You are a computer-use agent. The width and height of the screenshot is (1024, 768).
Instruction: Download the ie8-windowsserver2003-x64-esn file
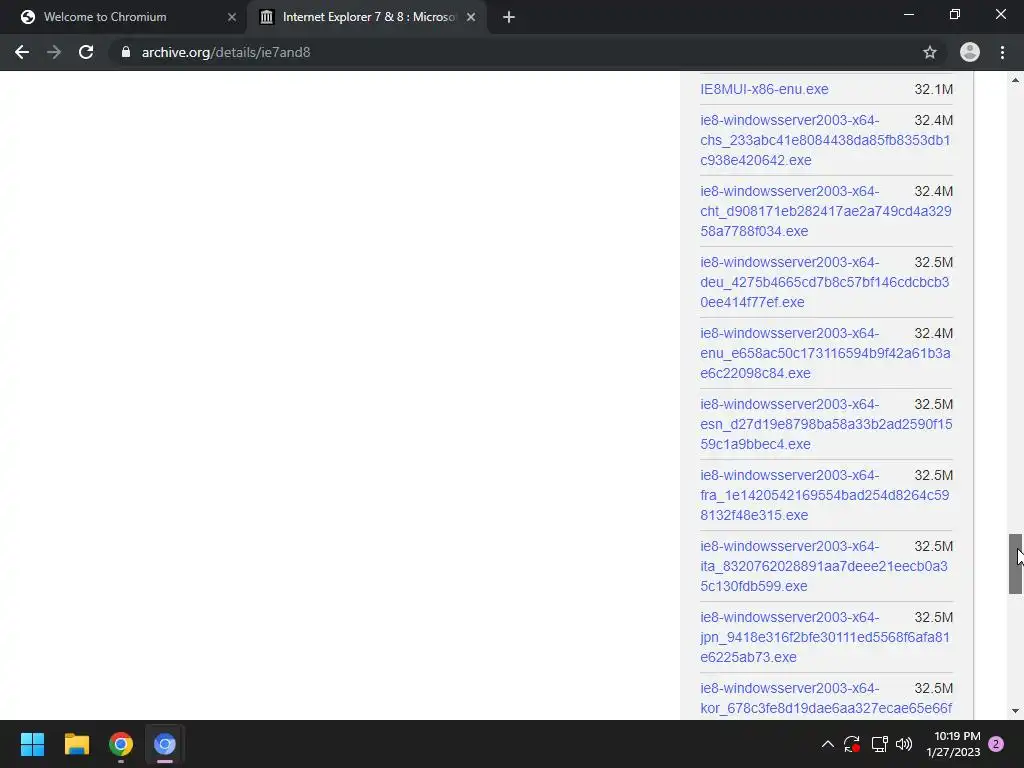(x=826, y=424)
